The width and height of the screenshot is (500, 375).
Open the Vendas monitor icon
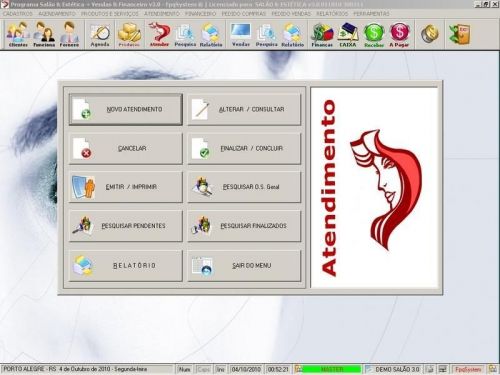pyautogui.click(x=241, y=34)
